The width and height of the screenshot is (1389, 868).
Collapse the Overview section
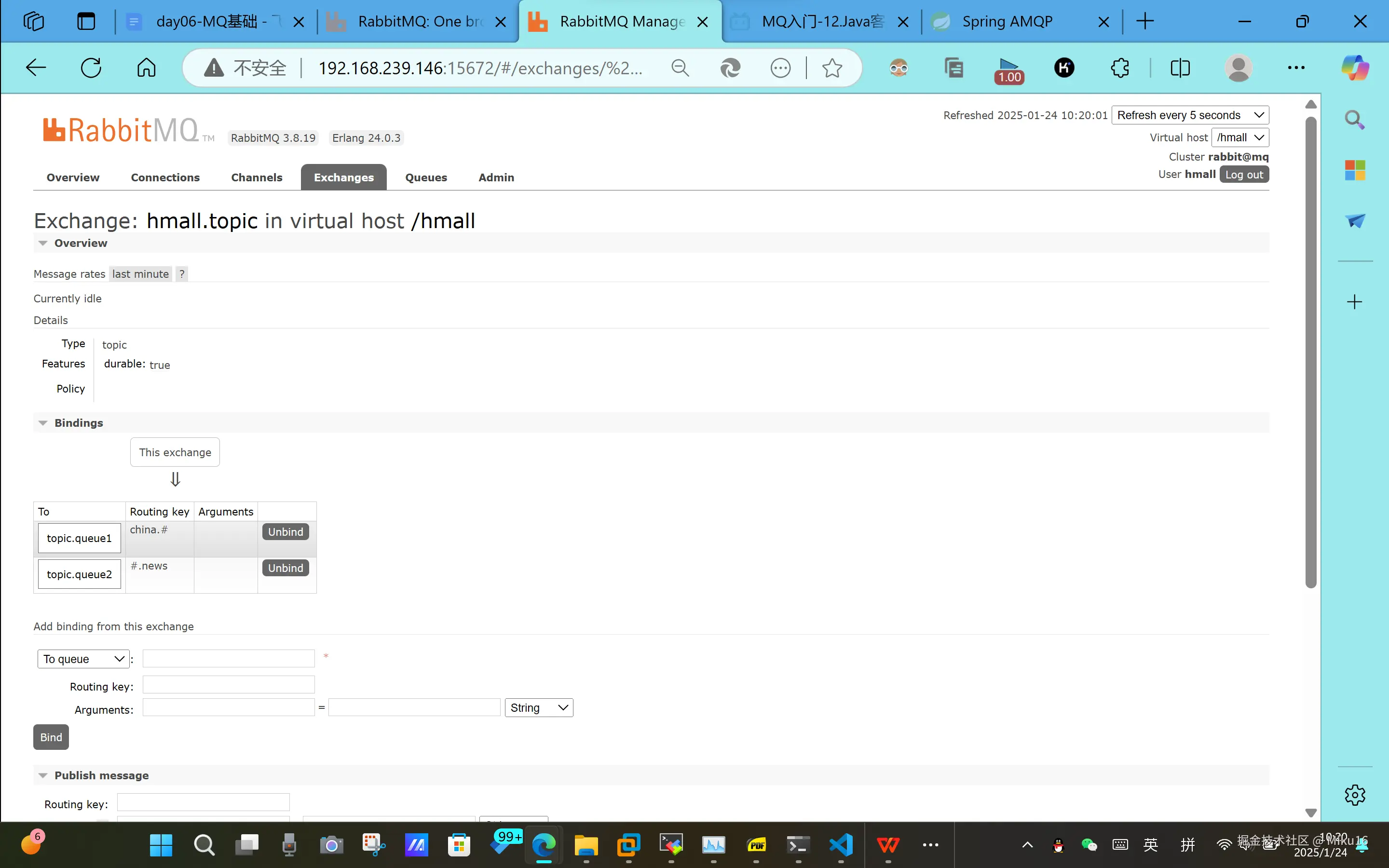(43, 243)
